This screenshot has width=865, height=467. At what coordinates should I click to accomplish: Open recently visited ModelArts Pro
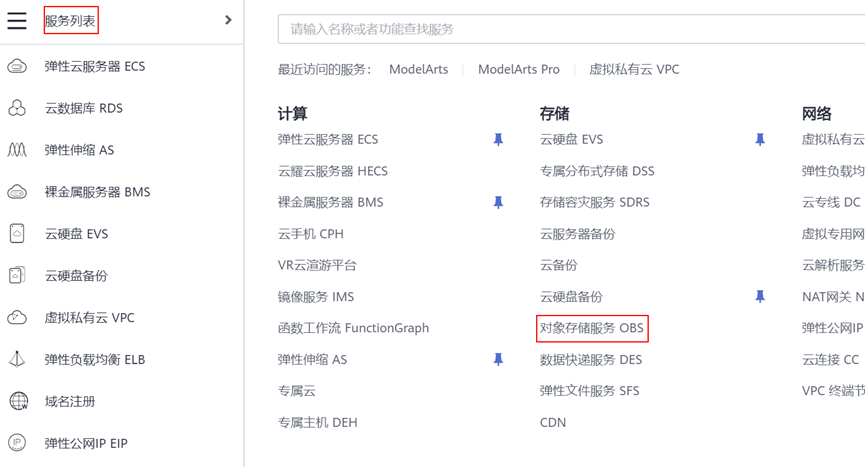[518, 70]
